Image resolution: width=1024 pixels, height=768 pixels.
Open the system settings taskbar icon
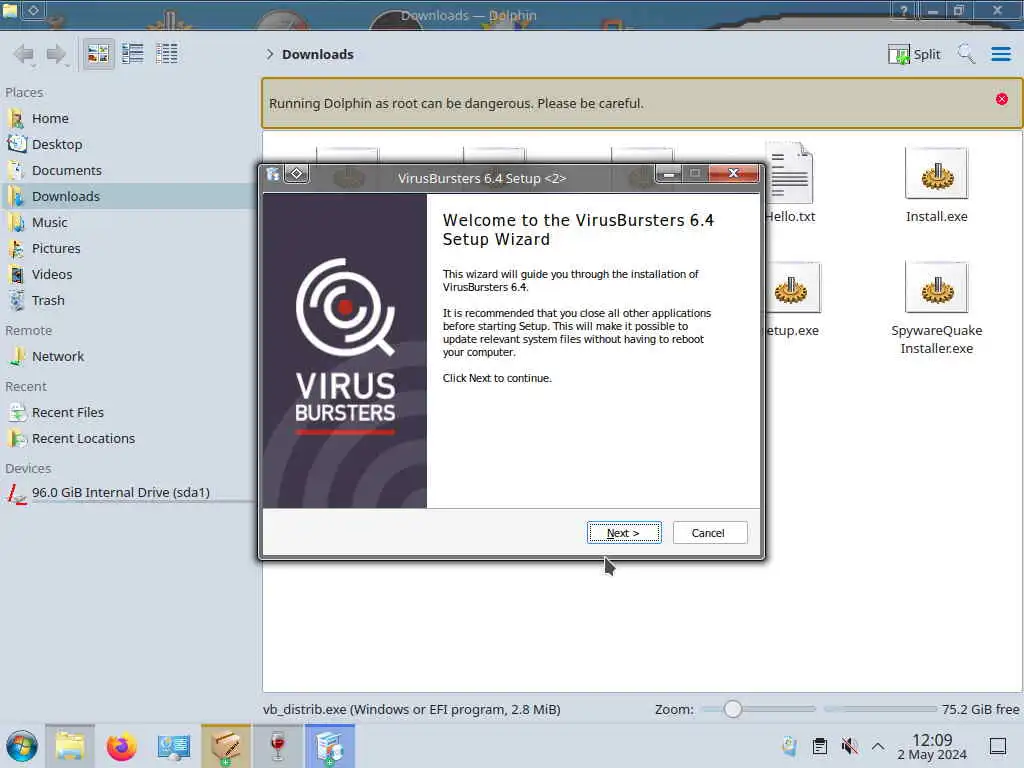(174, 746)
